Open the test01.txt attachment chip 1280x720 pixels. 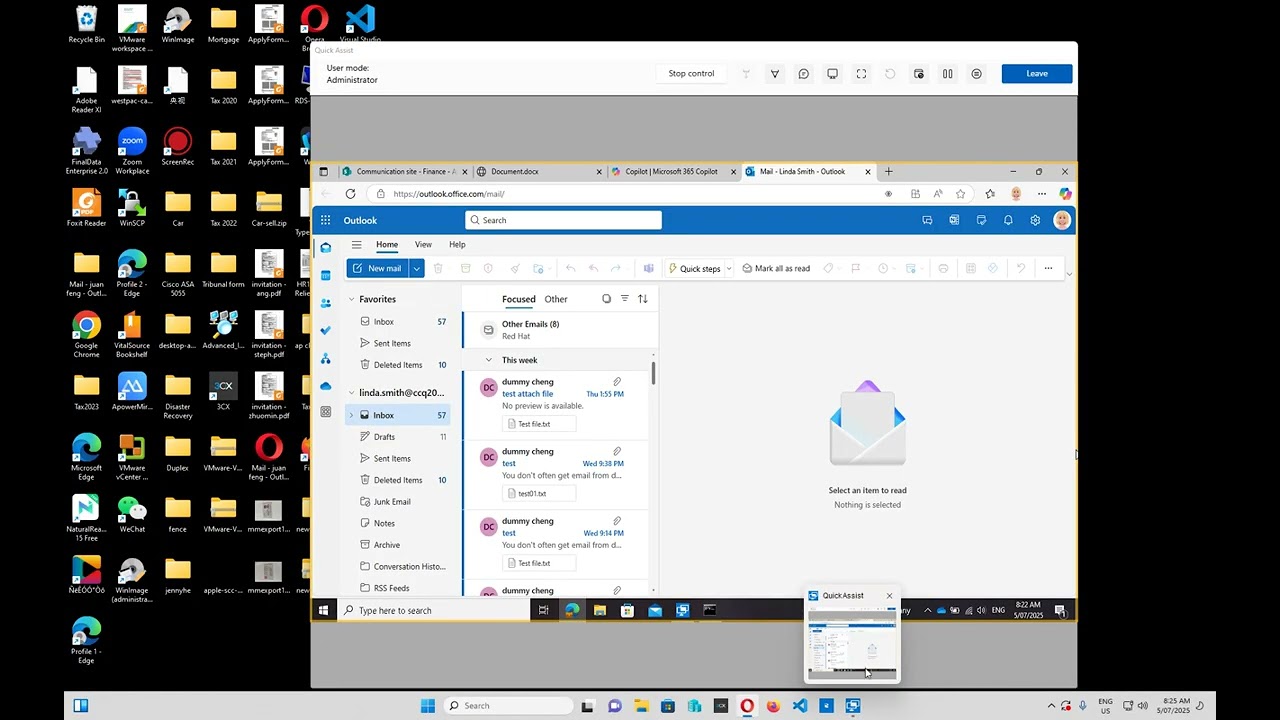pyautogui.click(x=538, y=493)
